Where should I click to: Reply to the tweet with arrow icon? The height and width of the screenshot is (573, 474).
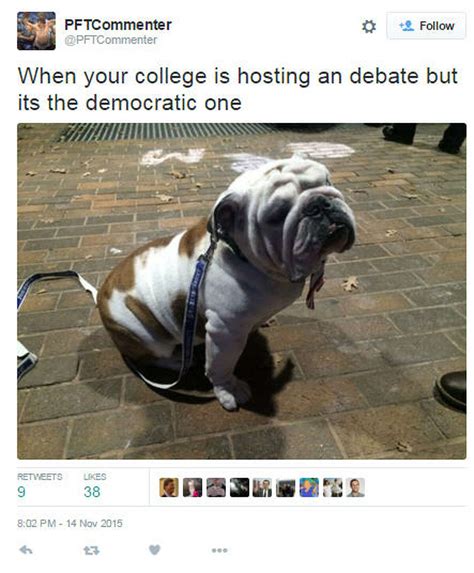tap(26, 549)
